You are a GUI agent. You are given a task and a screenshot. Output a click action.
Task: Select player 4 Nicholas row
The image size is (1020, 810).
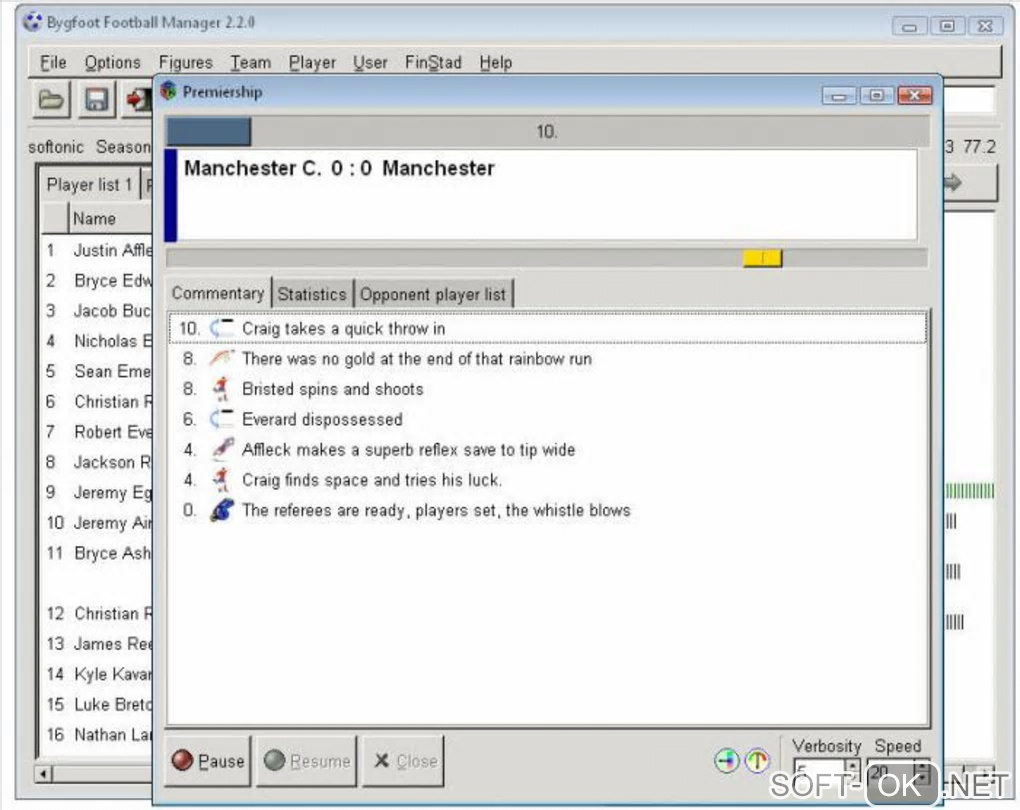pos(98,341)
